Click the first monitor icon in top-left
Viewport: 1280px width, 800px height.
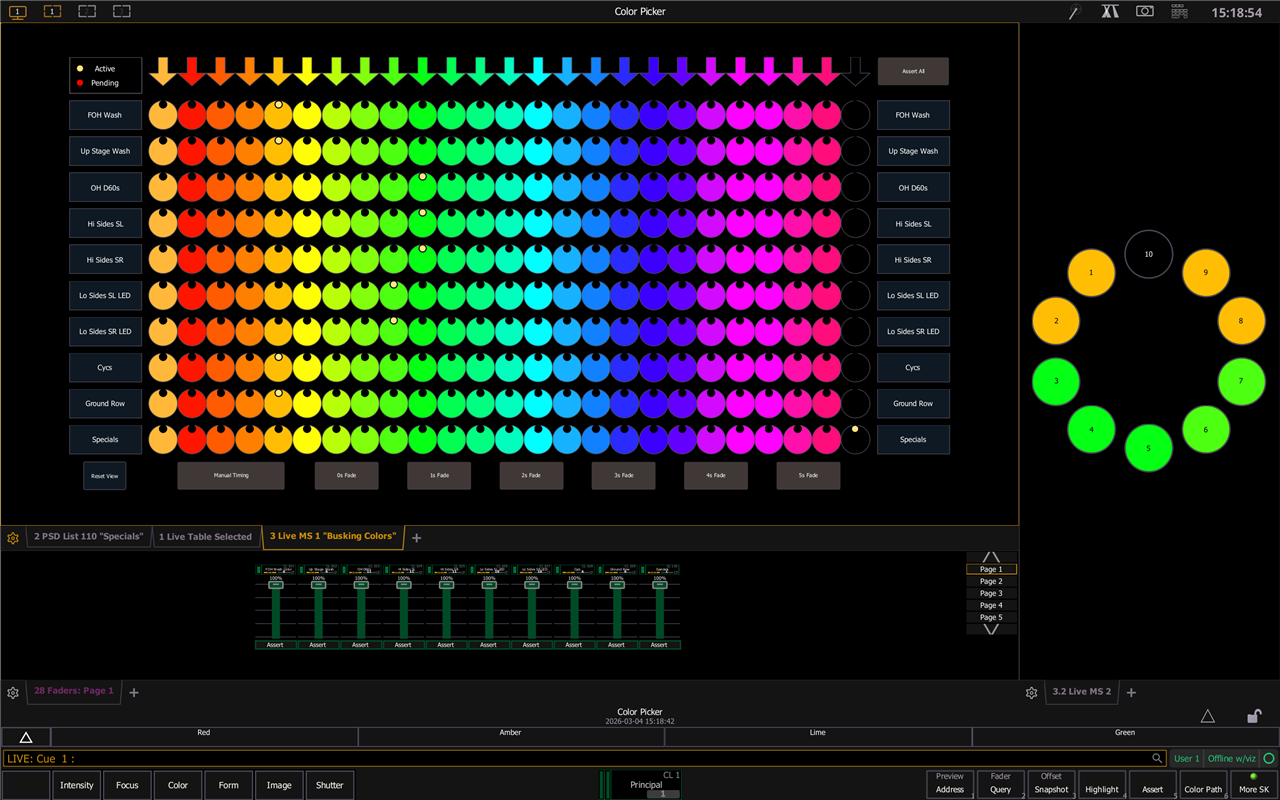[18, 11]
